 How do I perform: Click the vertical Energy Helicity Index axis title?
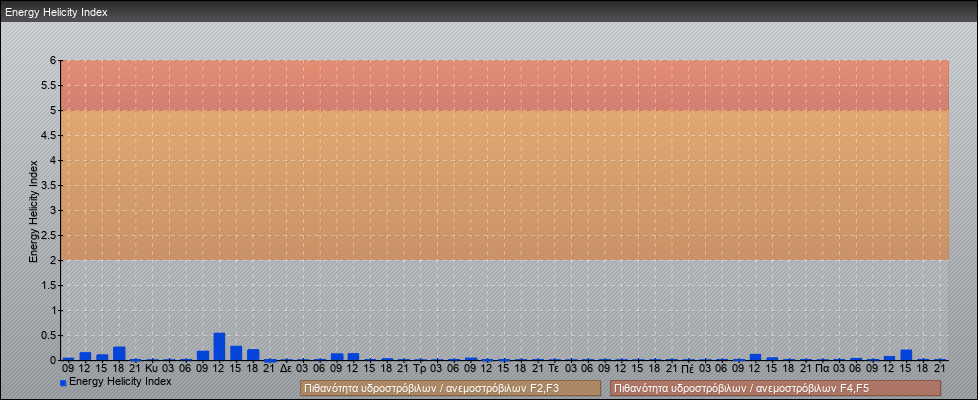point(34,211)
